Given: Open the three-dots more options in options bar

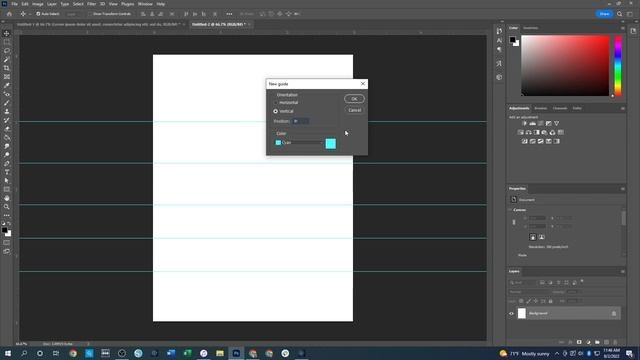Looking at the screenshot, I should tap(229, 14).
